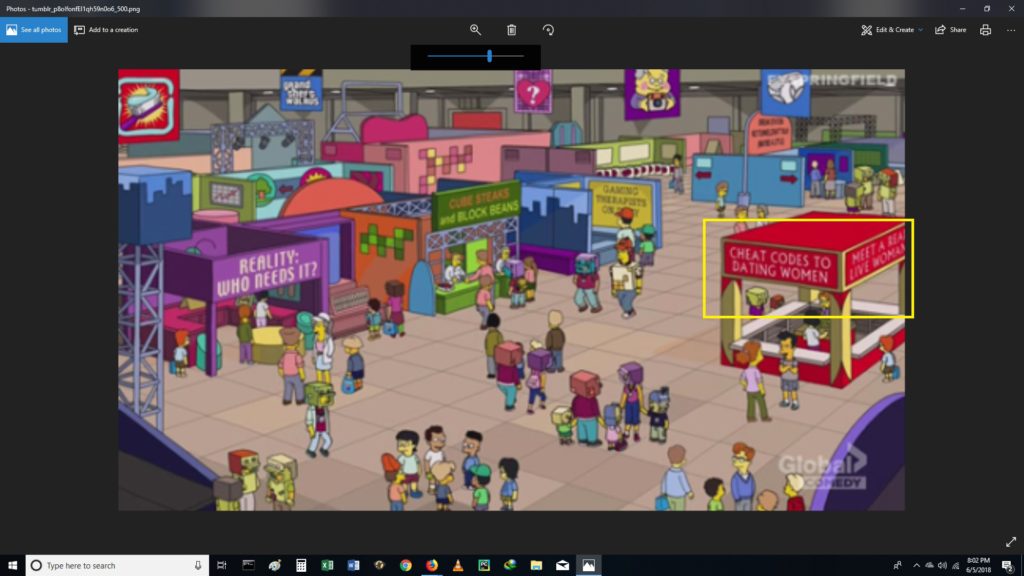1024x576 pixels.
Task: Open PyCharm from taskbar
Action: click(484, 566)
